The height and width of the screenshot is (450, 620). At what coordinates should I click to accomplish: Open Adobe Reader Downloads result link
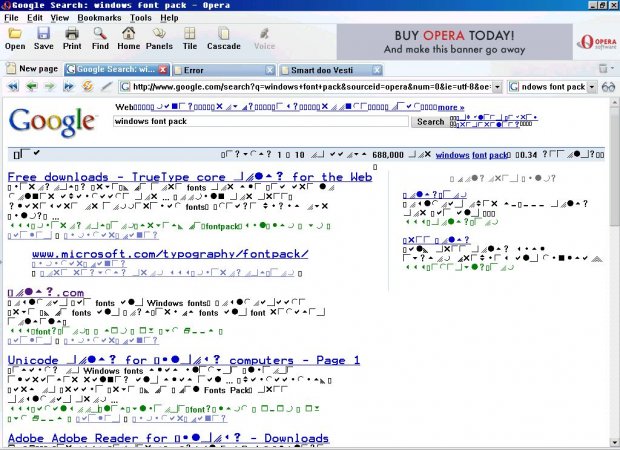(168, 438)
